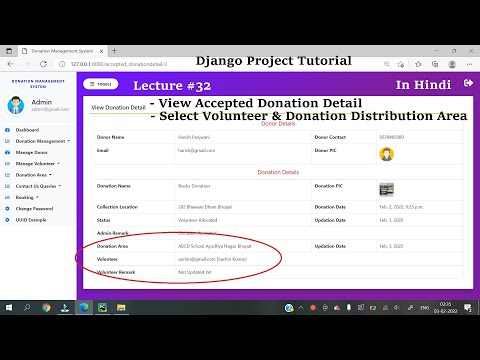Click the Collection Location value text
Screen dimensions: 480x360
click(x=205, y=207)
